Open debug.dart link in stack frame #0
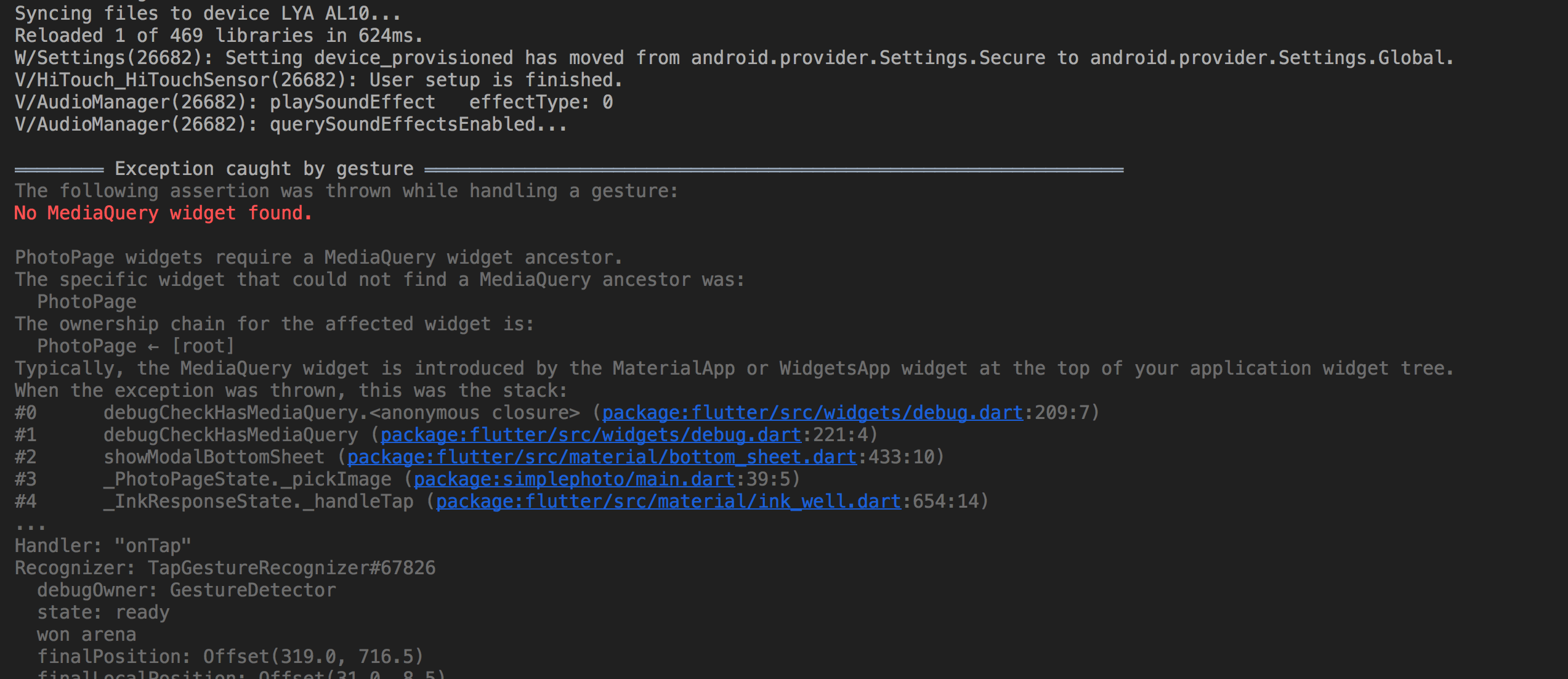Viewport: 1568px width, 679px height. pos(812,413)
